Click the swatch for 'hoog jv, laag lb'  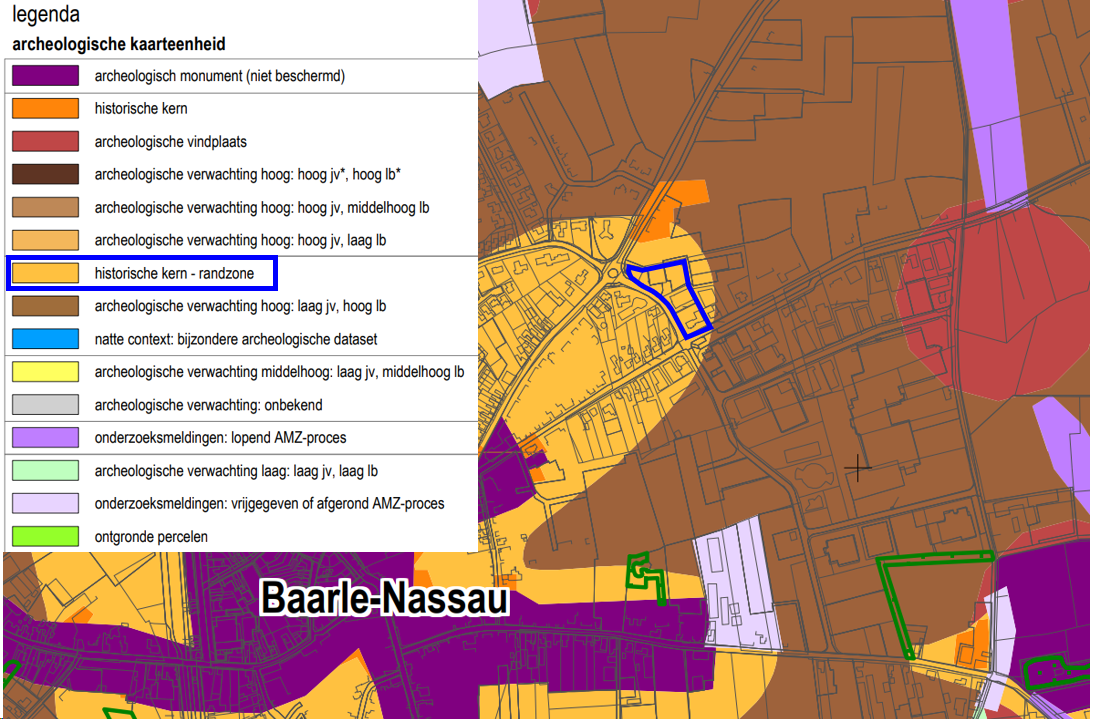tap(45, 240)
